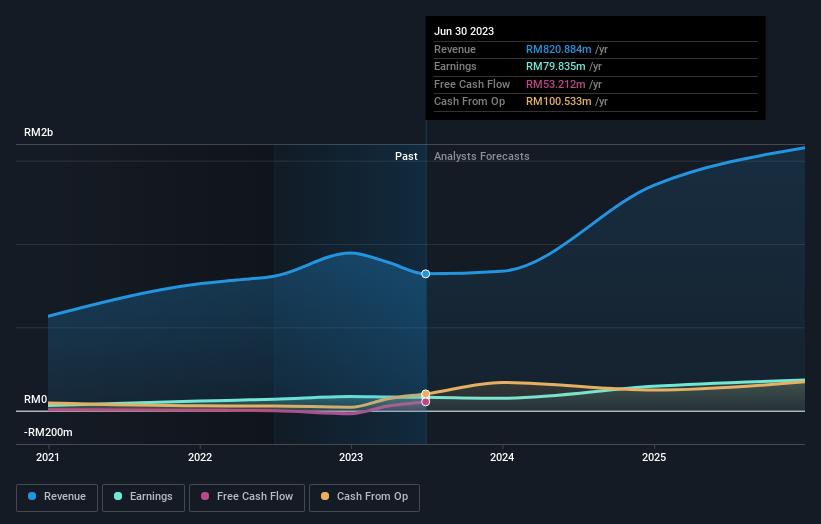Click the Free Cash Flow row label in tooltip

472,84
